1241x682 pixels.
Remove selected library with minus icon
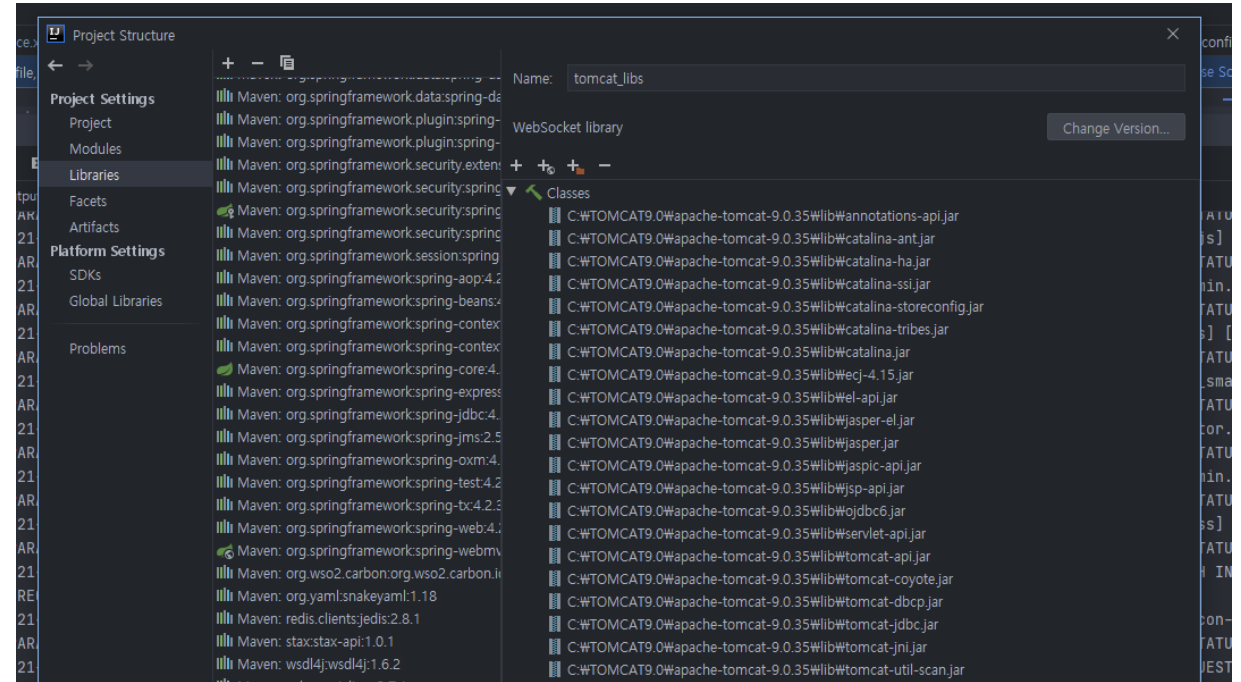point(257,62)
